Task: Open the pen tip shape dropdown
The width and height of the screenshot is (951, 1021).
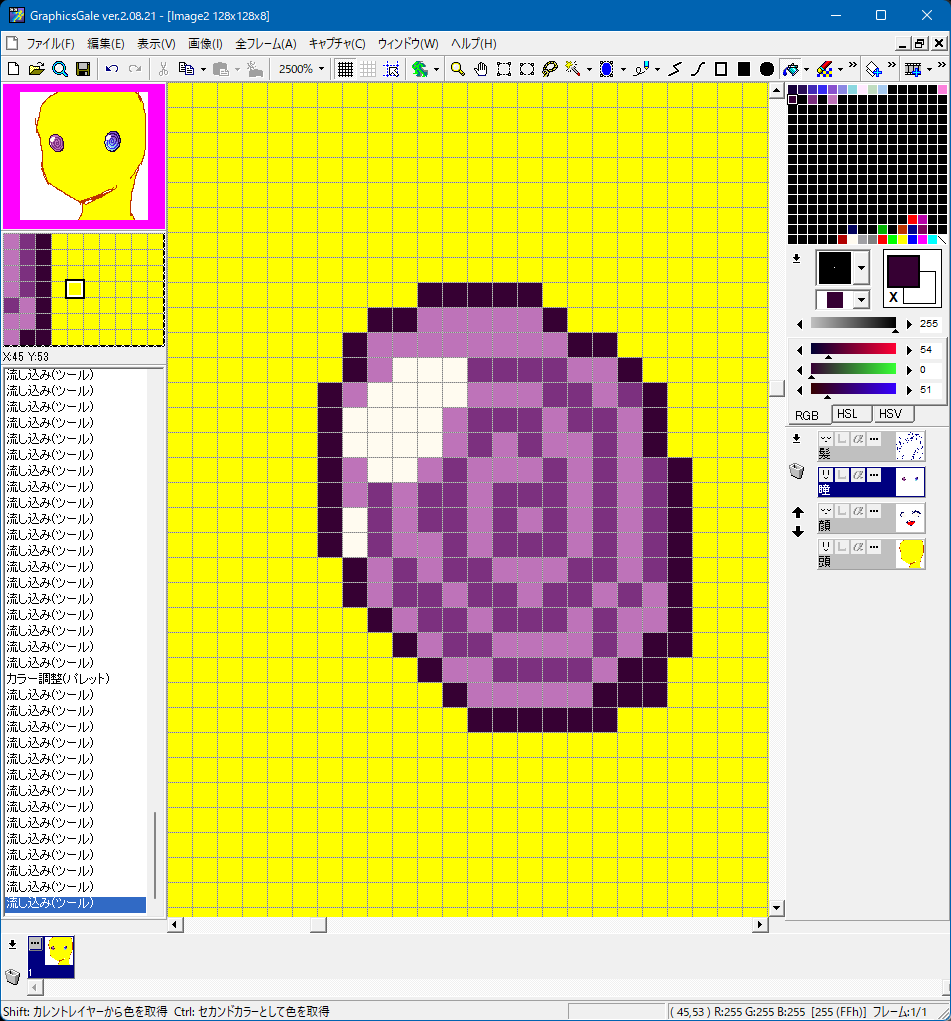Action: [x=862, y=268]
